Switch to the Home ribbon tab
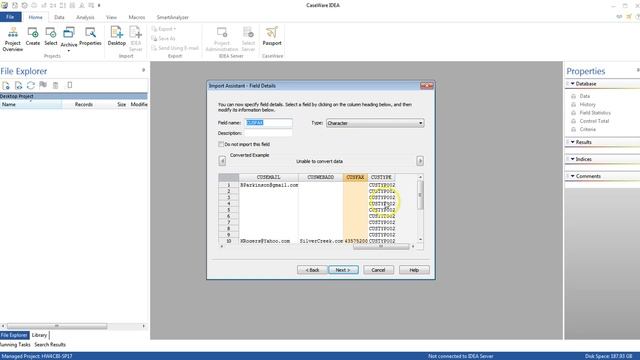This screenshot has width=640, height=360. tap(36, 17)
